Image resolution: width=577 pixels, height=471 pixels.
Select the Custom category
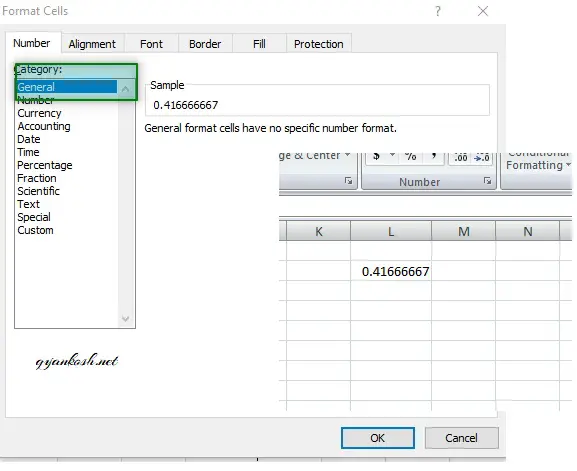click(x=35, y=230)
